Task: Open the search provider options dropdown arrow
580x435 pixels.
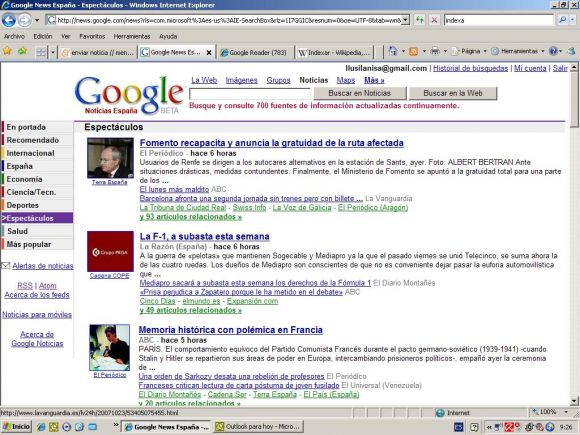Action: (573, 20)
